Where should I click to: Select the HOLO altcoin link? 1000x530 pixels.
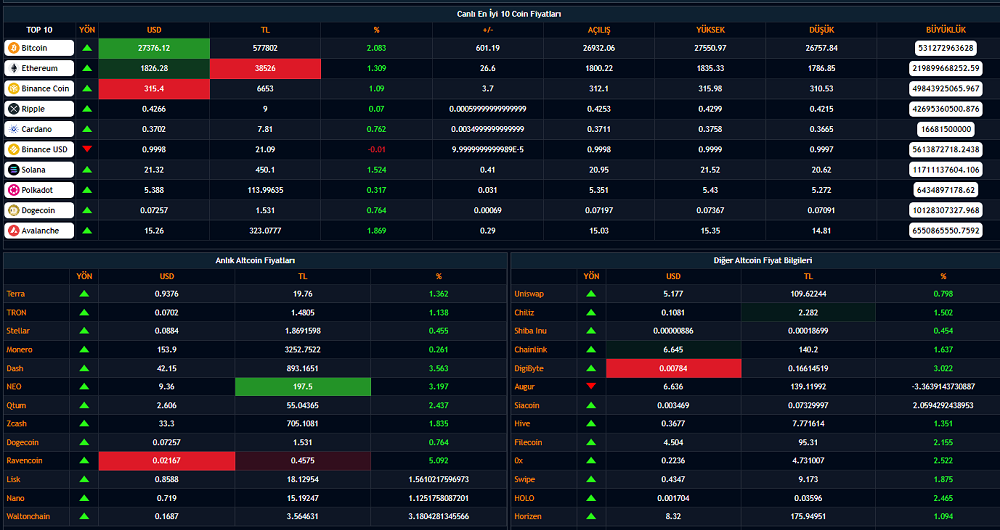coord(524,497)
